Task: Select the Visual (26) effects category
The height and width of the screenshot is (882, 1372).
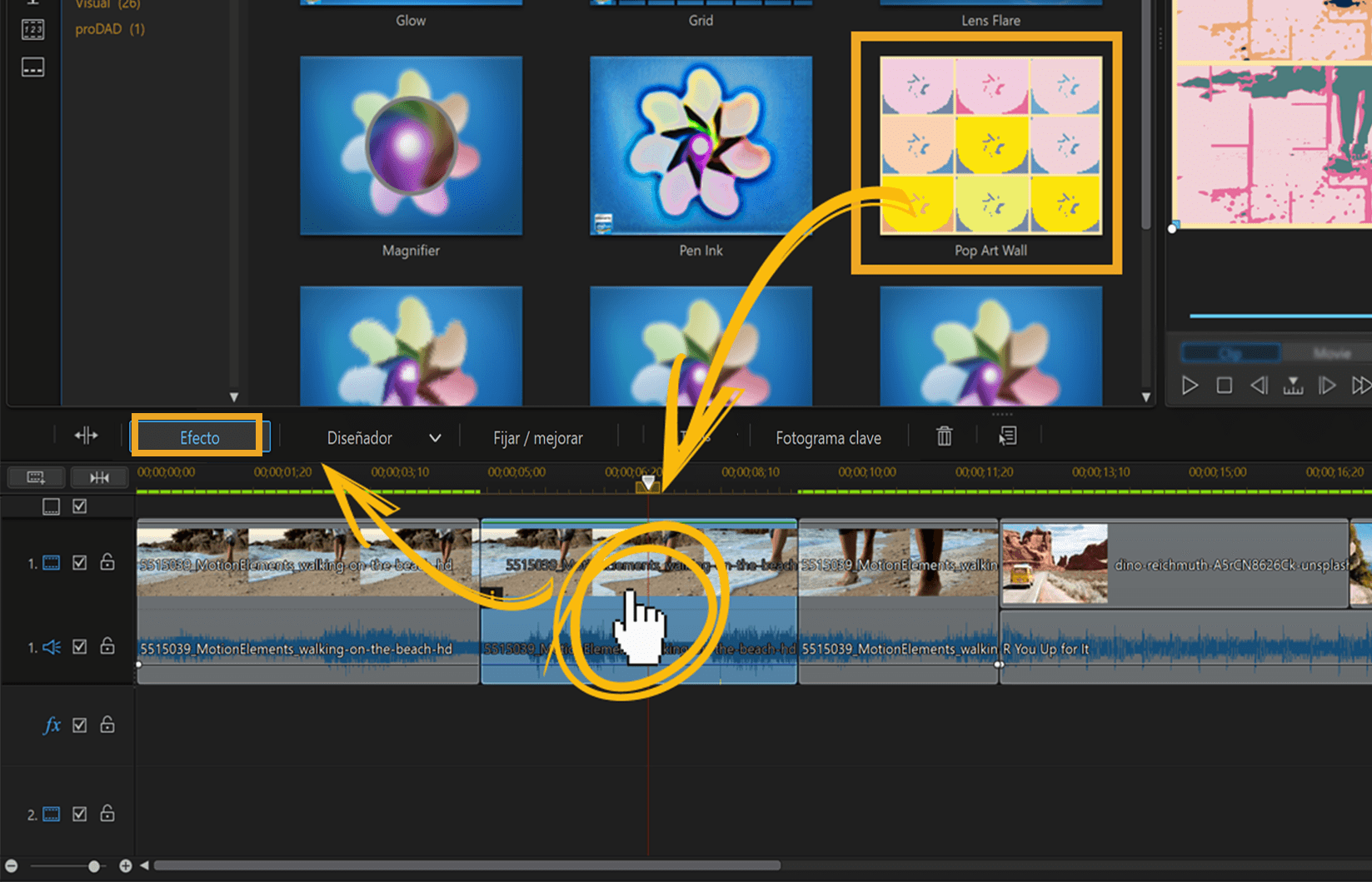Action: click(x=108, y=4)
